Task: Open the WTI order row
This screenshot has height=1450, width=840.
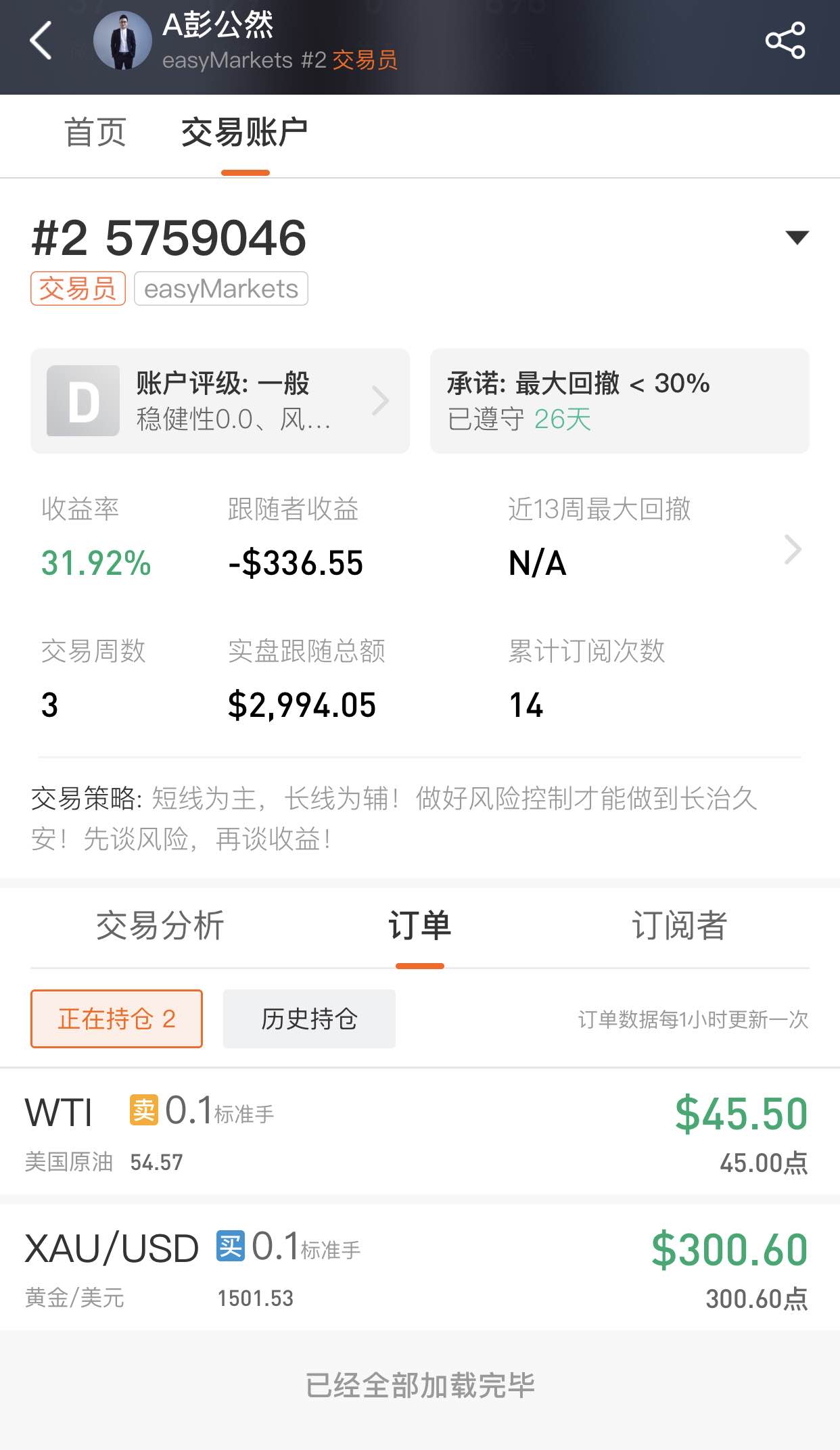Action: pos(420,1132)
